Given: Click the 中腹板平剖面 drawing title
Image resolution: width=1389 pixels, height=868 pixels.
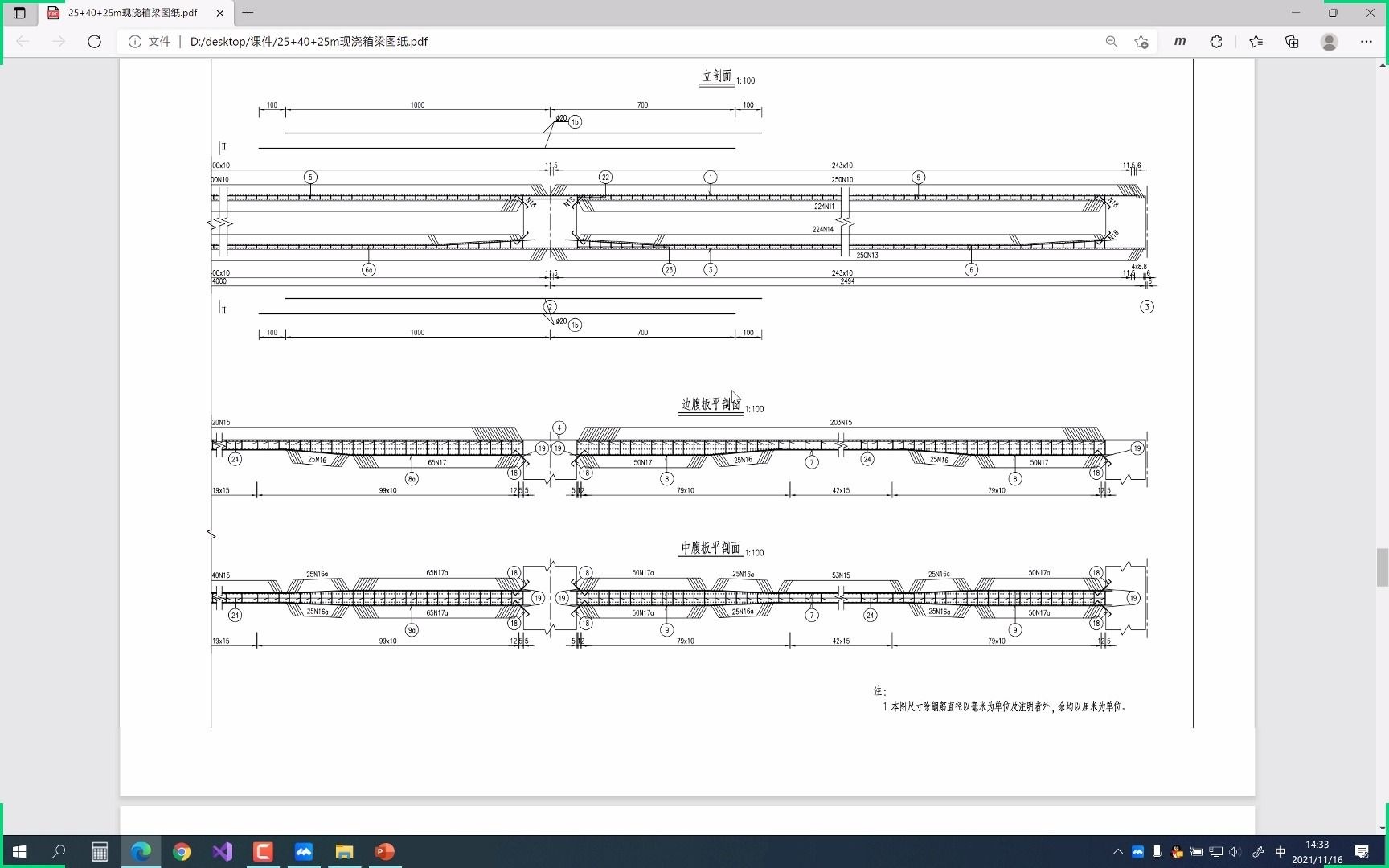Looking at the screenshot, I should pos(711,547).
